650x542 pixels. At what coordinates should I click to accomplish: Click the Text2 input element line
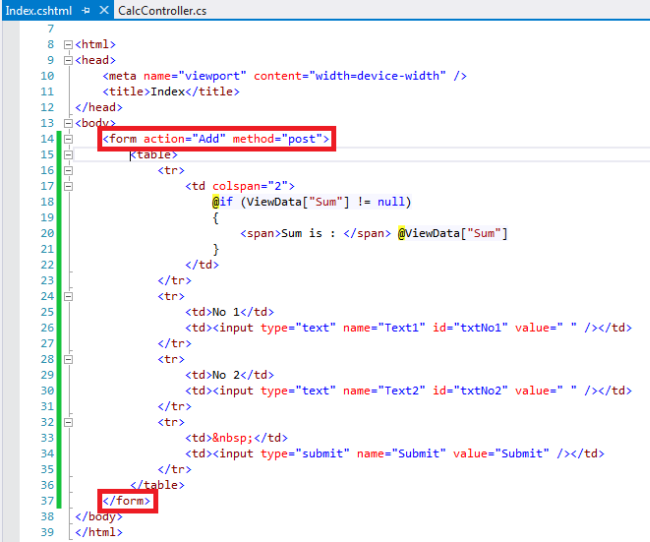pyautogui.click(x=408, y=391)
